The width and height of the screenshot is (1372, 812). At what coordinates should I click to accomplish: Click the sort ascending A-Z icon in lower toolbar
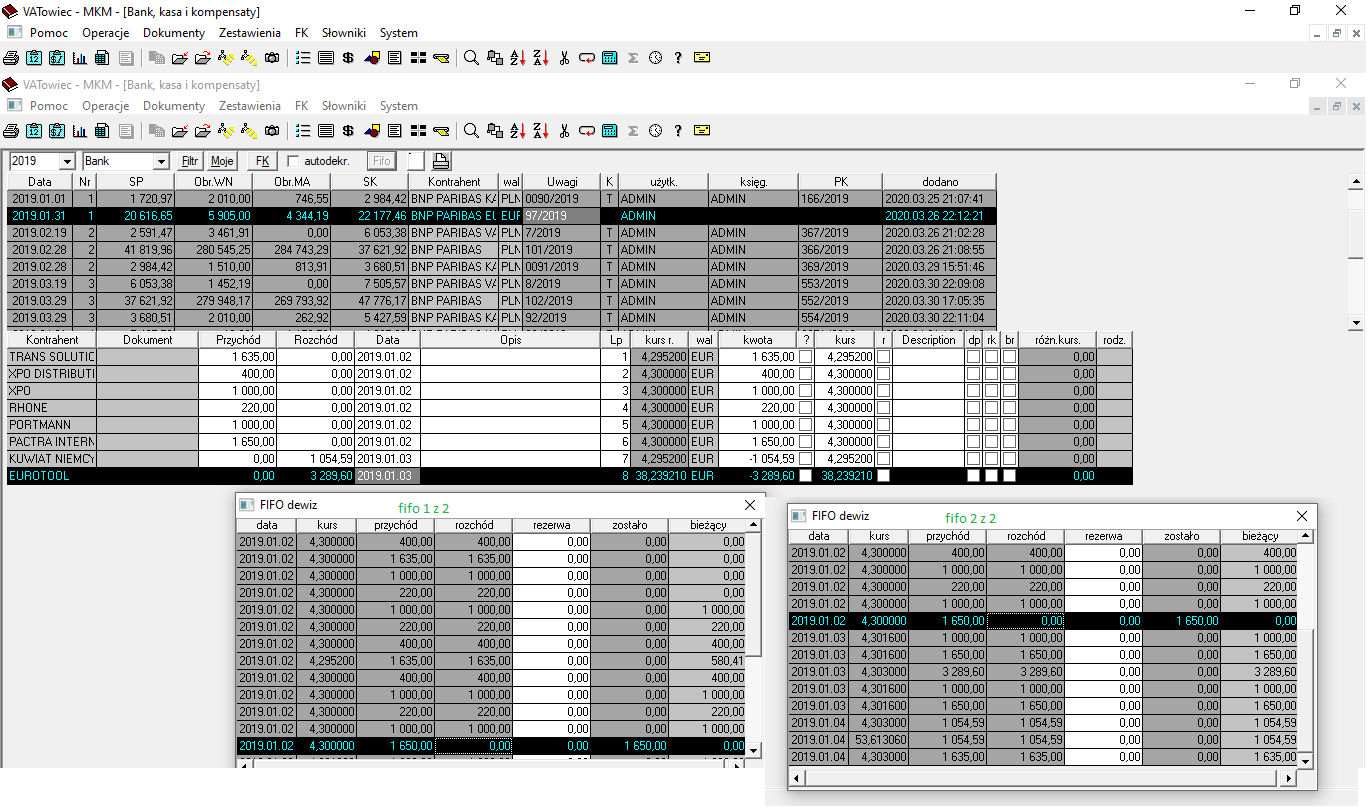[x=518, y=130]
